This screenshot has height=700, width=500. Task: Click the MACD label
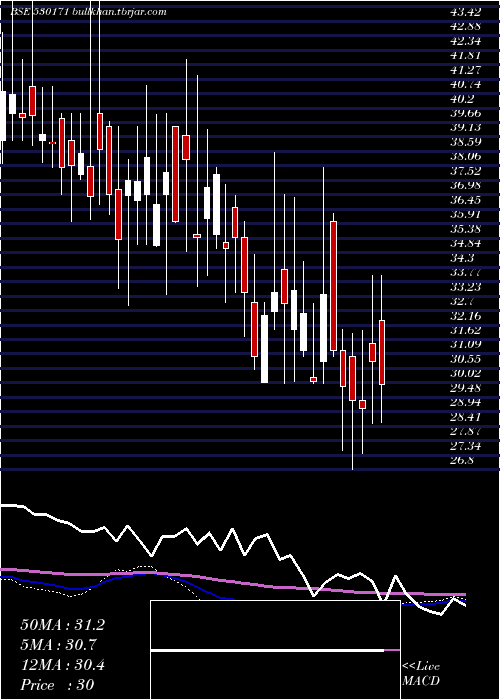pyautogui.click(x=421, y=681)
